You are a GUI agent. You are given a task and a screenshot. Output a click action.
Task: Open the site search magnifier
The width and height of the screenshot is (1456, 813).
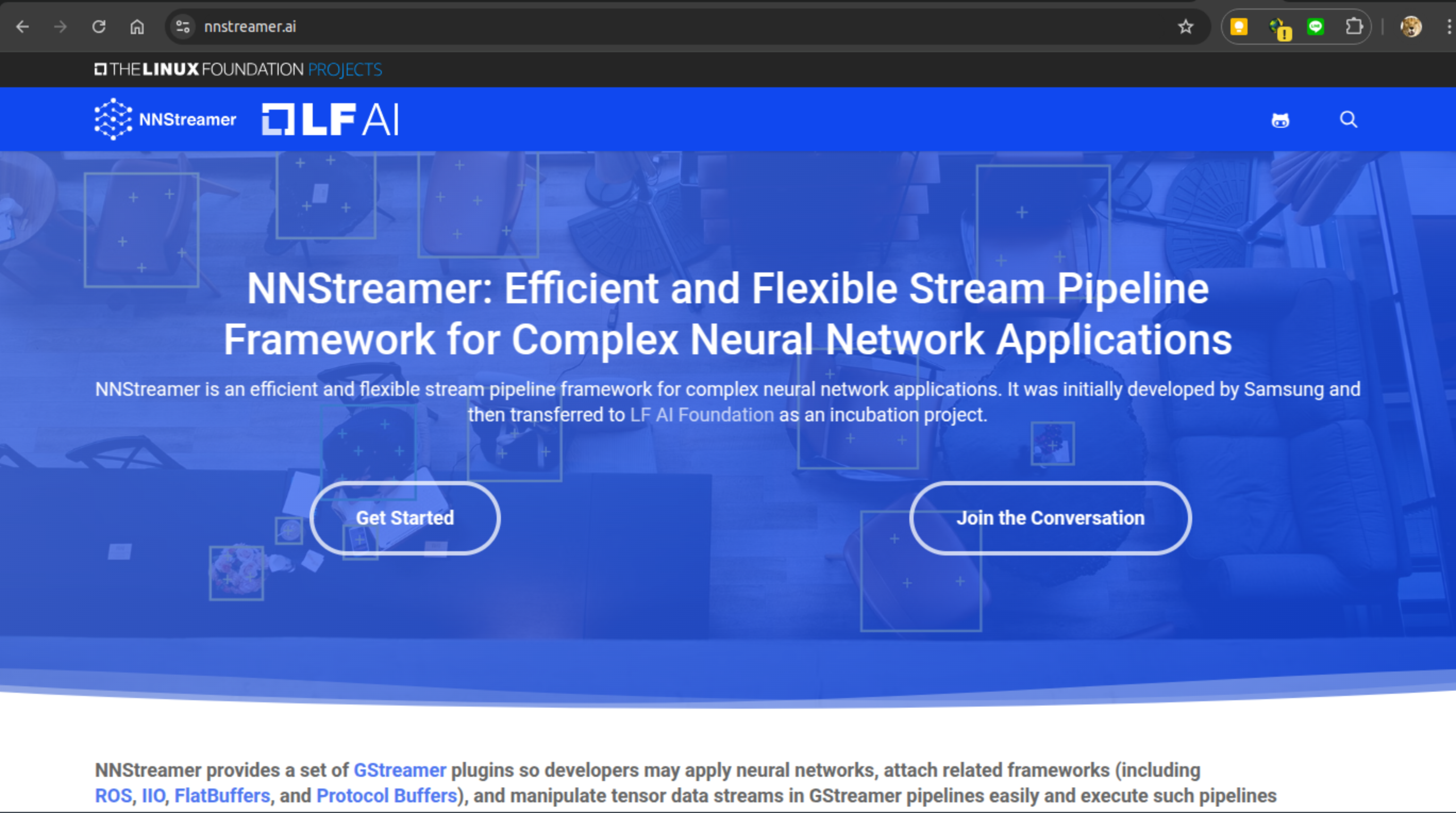coord(1349,119)
